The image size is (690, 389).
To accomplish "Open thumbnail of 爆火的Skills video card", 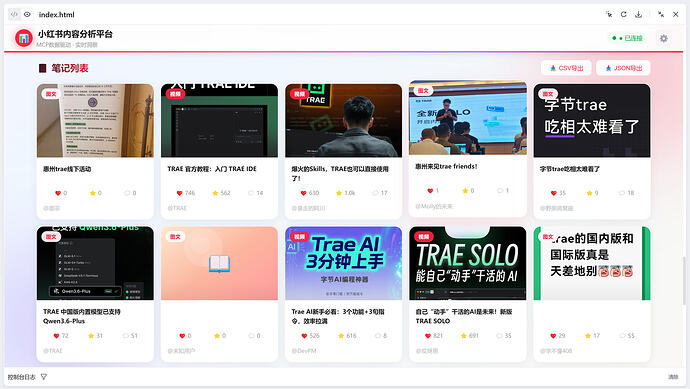I will [x=343, y=121].
